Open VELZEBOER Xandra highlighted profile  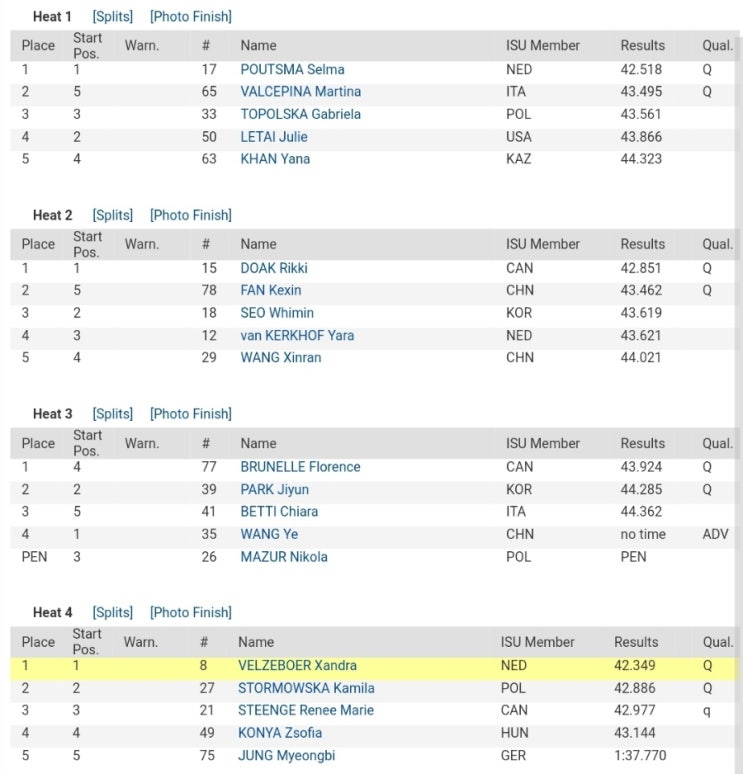(297, 665)
